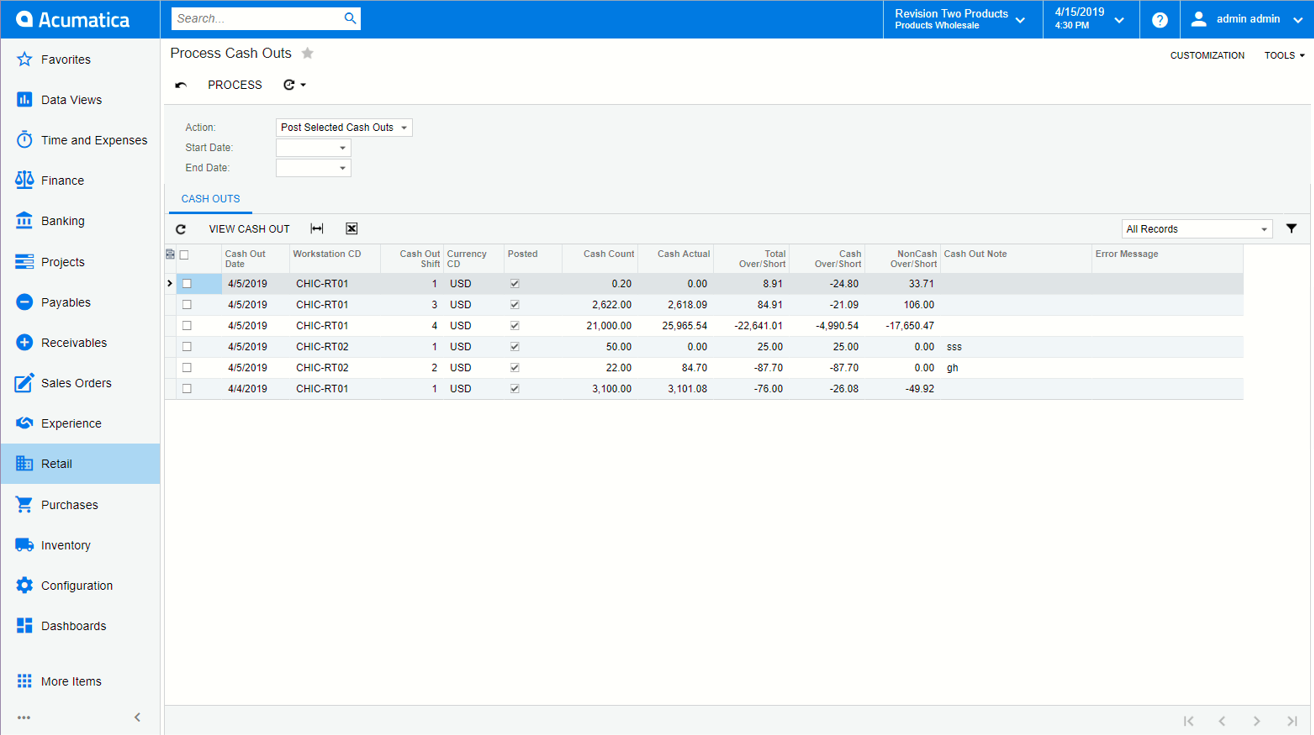Fit grid columns to width icon
The height and width of the screenshot is (735, 1314).
pos(317,229)
